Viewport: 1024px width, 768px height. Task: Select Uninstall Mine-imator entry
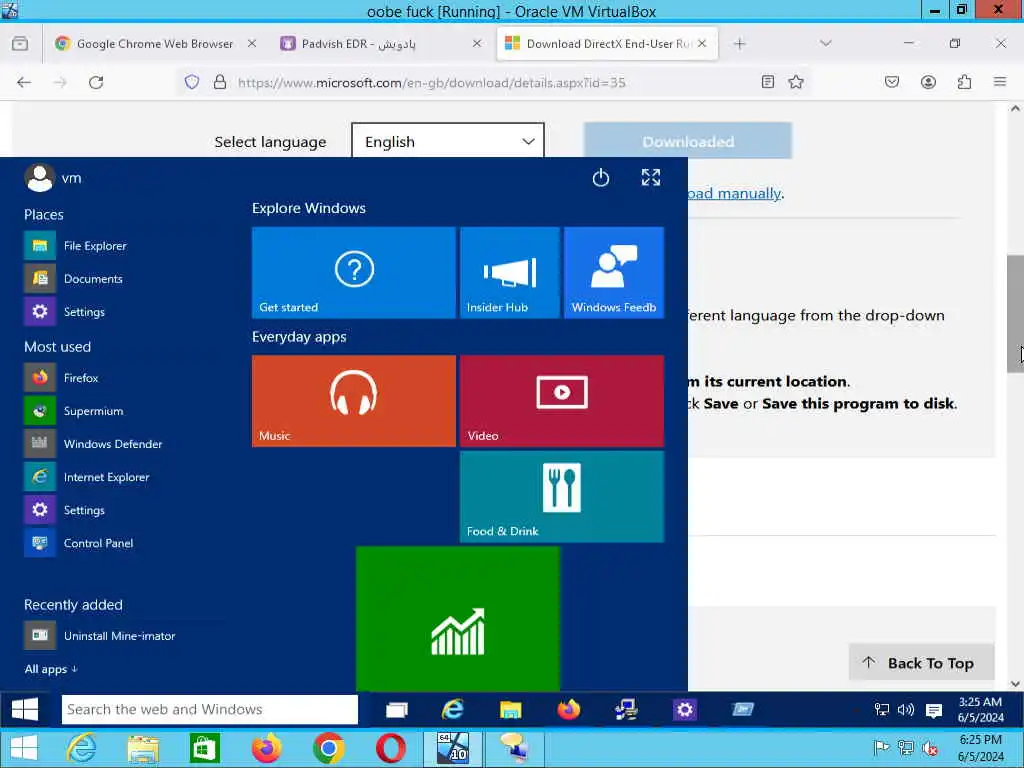[x=121, y=635]
